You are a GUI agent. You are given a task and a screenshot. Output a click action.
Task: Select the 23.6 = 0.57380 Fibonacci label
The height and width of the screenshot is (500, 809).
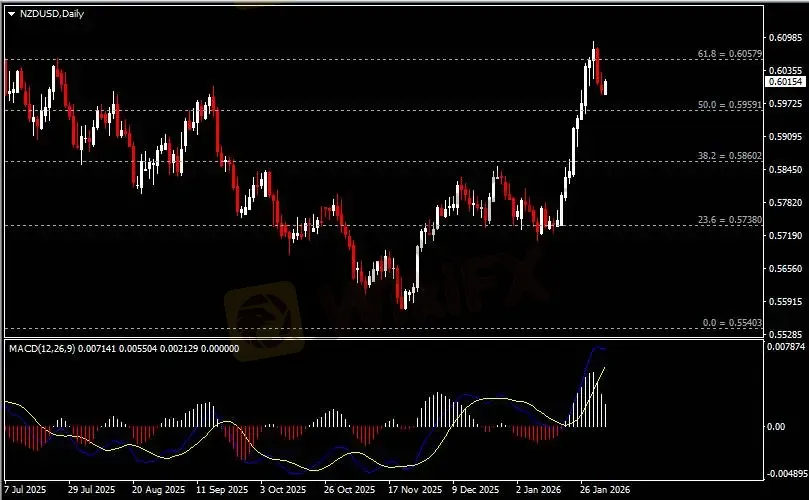(730, 220)
